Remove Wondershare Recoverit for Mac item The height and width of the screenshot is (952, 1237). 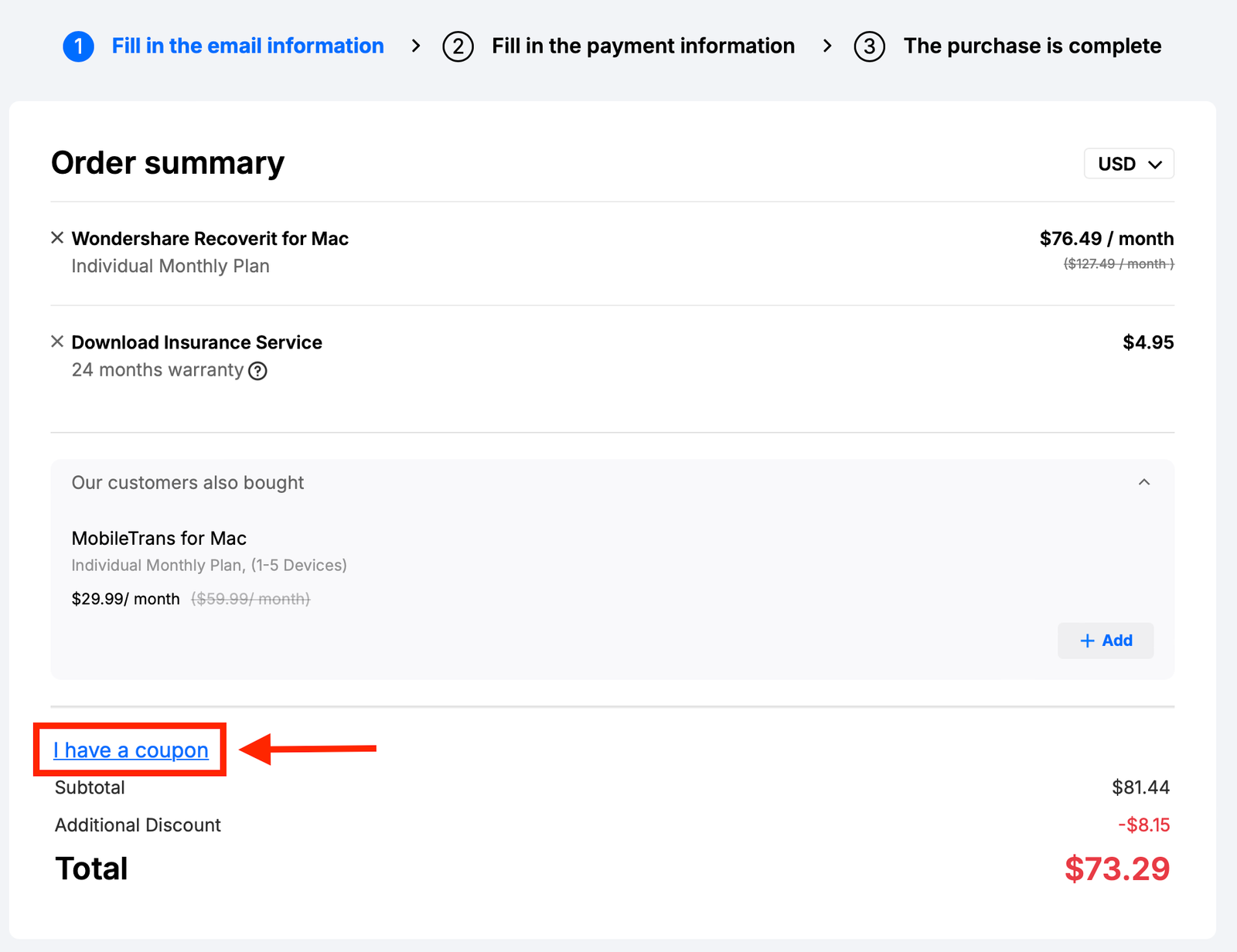coord(57,238)
